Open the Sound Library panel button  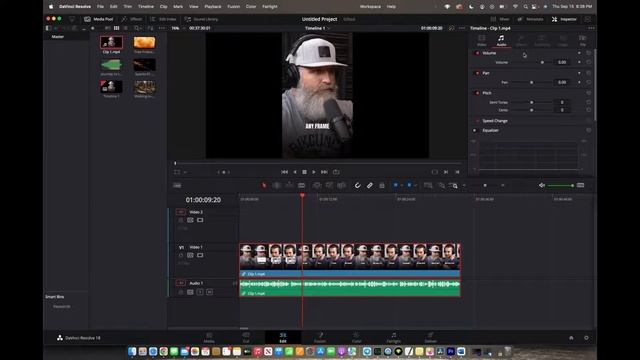[201, 19]
